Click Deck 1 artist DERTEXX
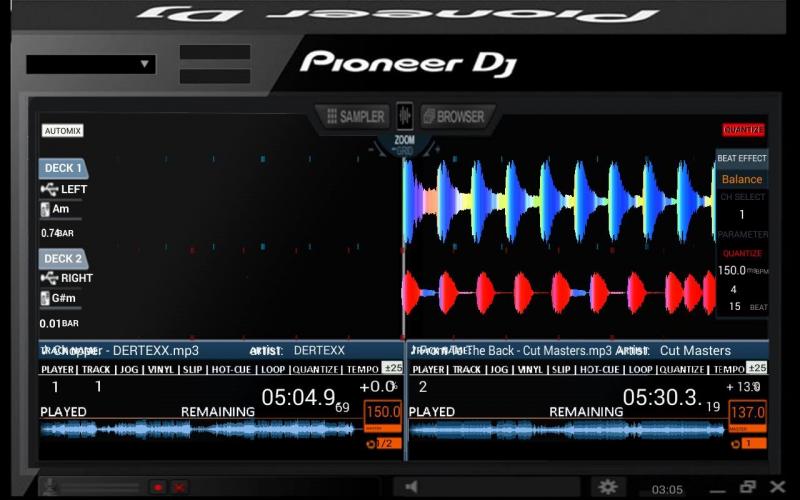800x500 pixels. pos(319,351)
